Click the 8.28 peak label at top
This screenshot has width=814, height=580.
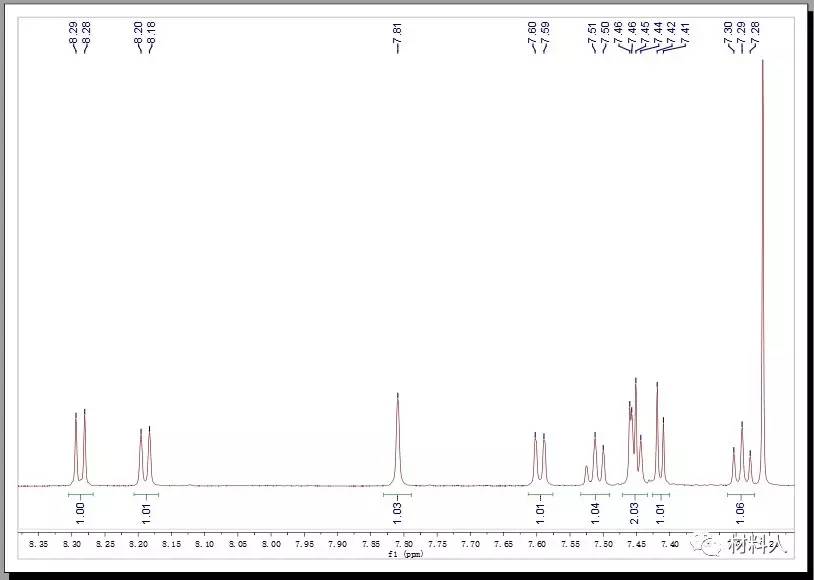[x=87, y=34]
